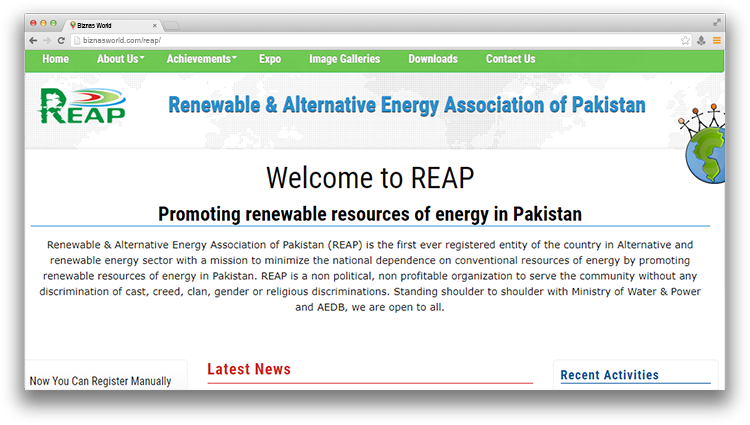Navigate to Contact Us page

pos(510,59)
